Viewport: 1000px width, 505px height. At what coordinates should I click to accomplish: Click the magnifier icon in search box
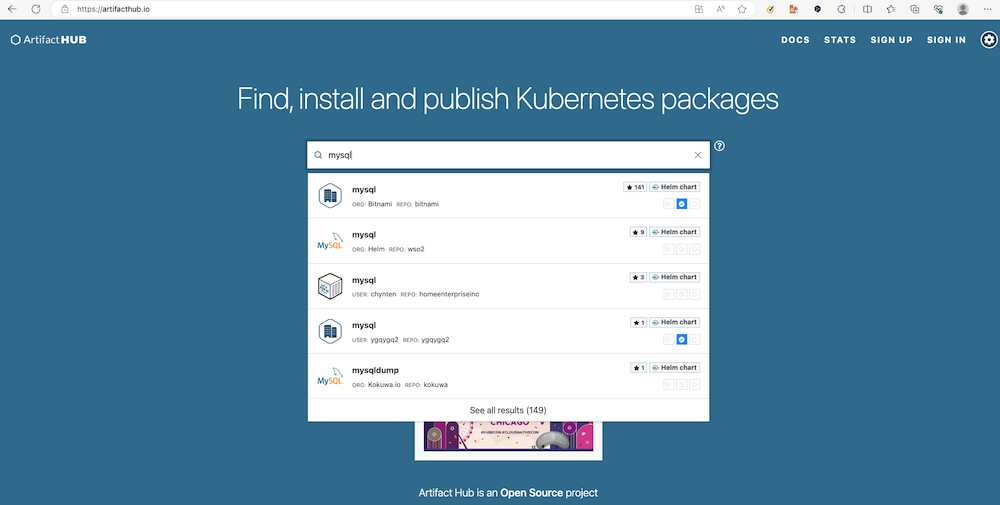coord(318,155)
